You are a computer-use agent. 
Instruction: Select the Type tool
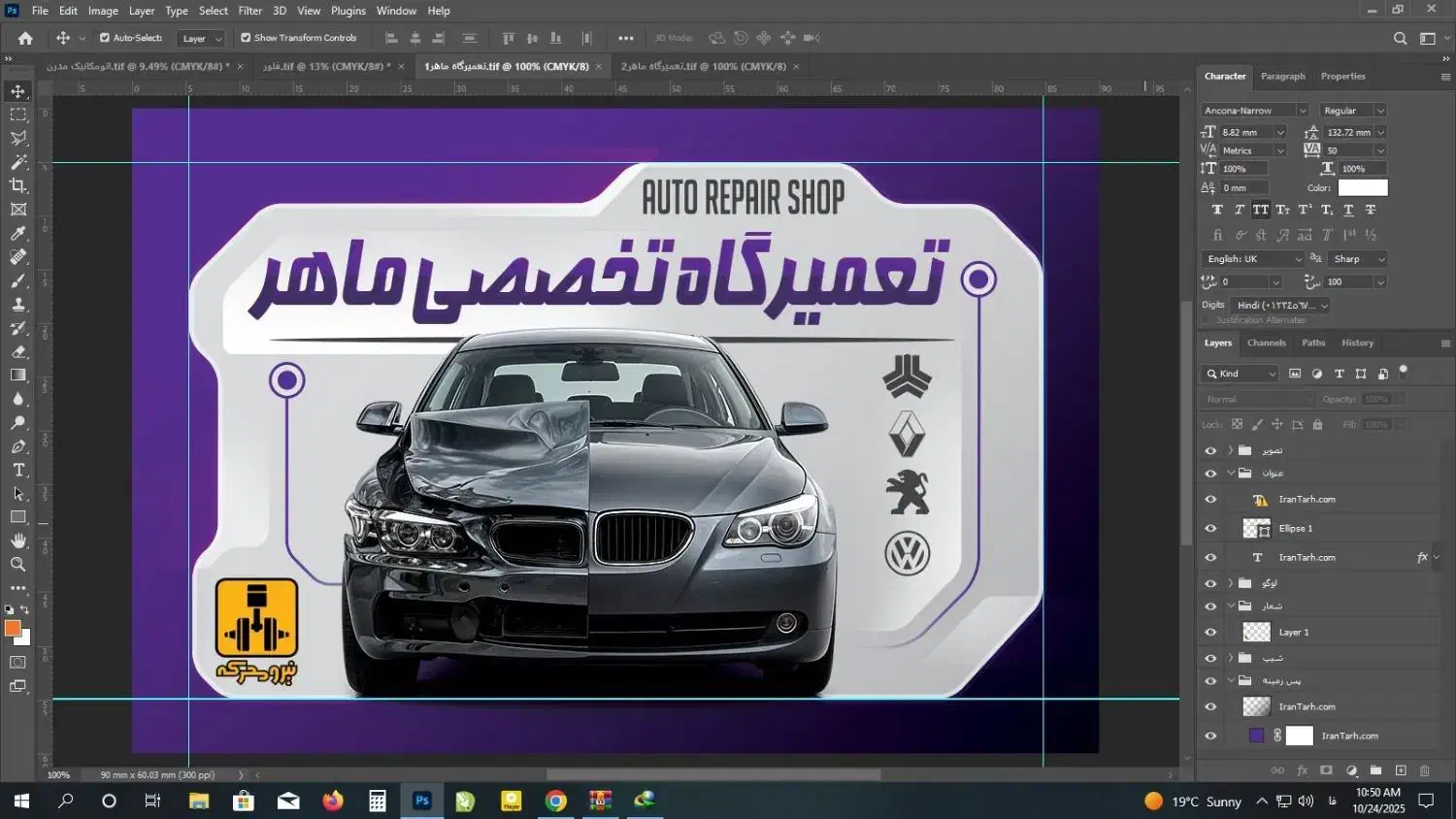click(17, 470)
